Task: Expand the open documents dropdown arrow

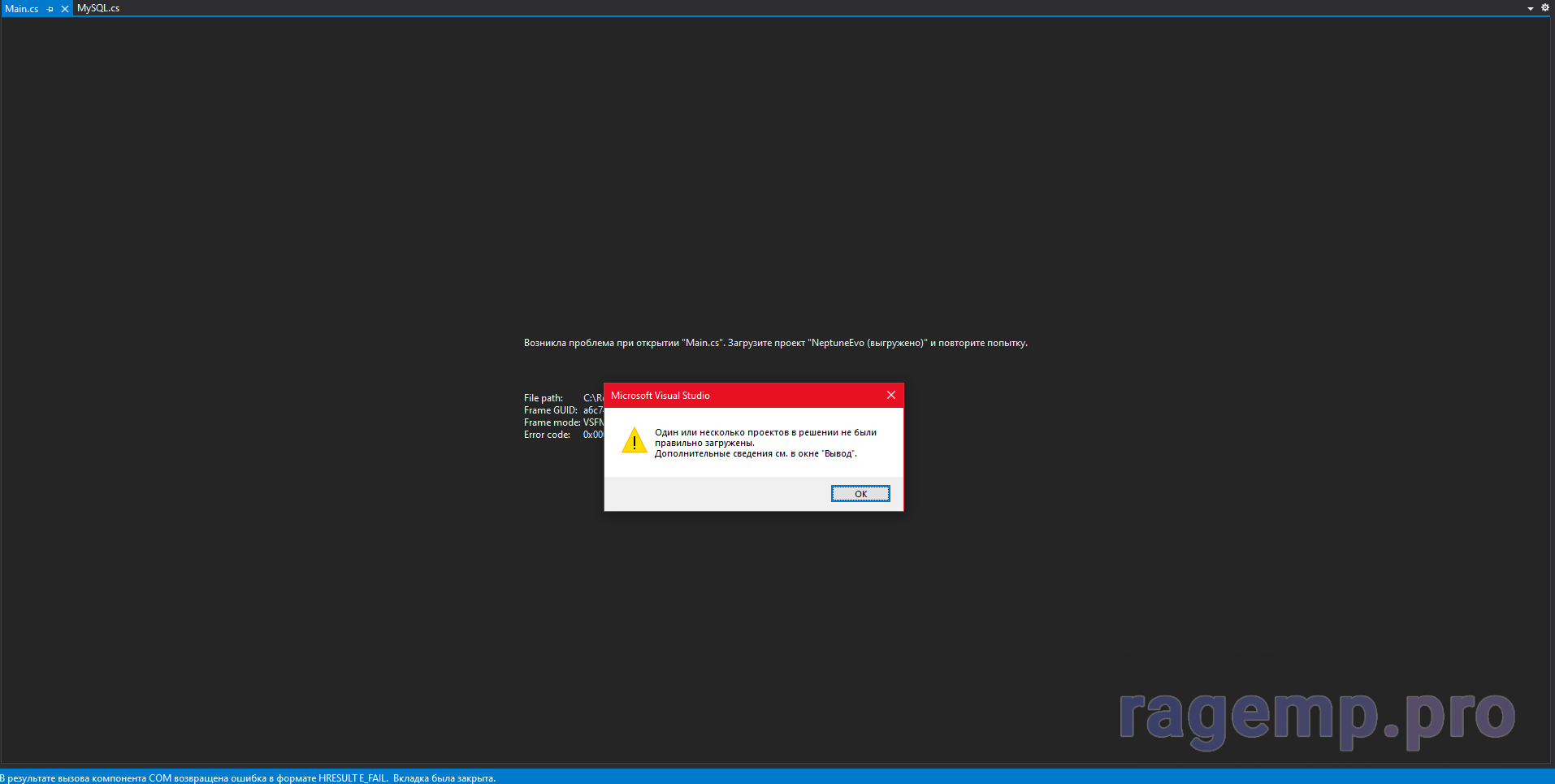Action: pos(1531,9)
